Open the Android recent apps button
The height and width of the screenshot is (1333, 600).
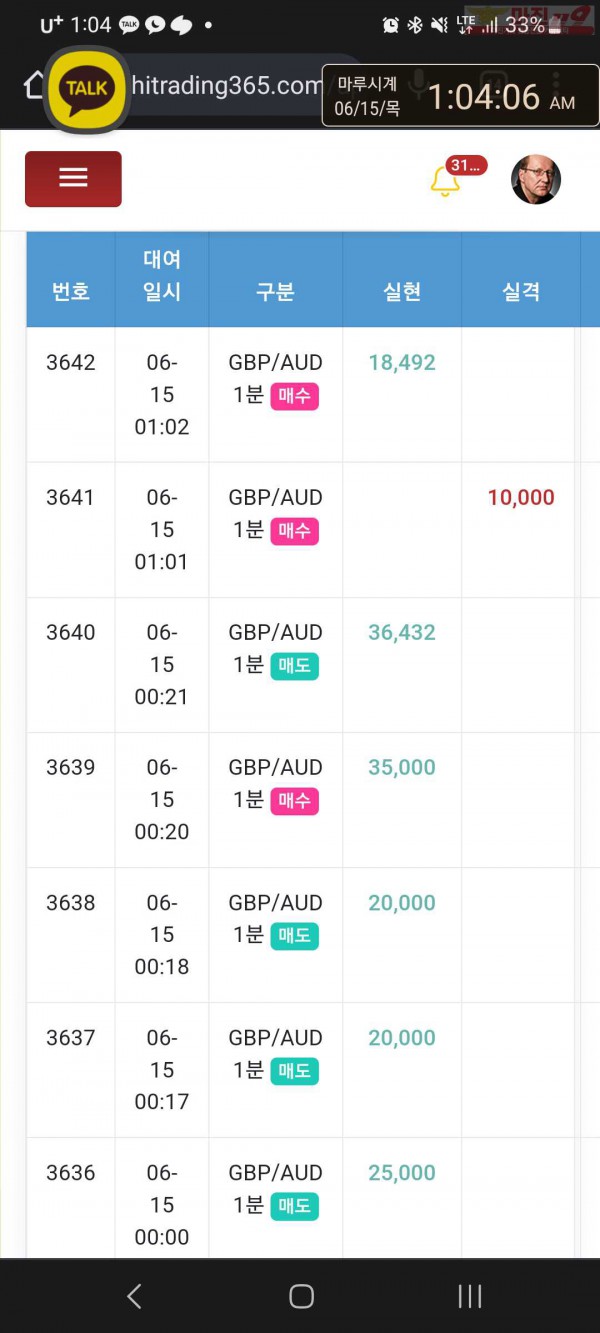coord(469,1297)
